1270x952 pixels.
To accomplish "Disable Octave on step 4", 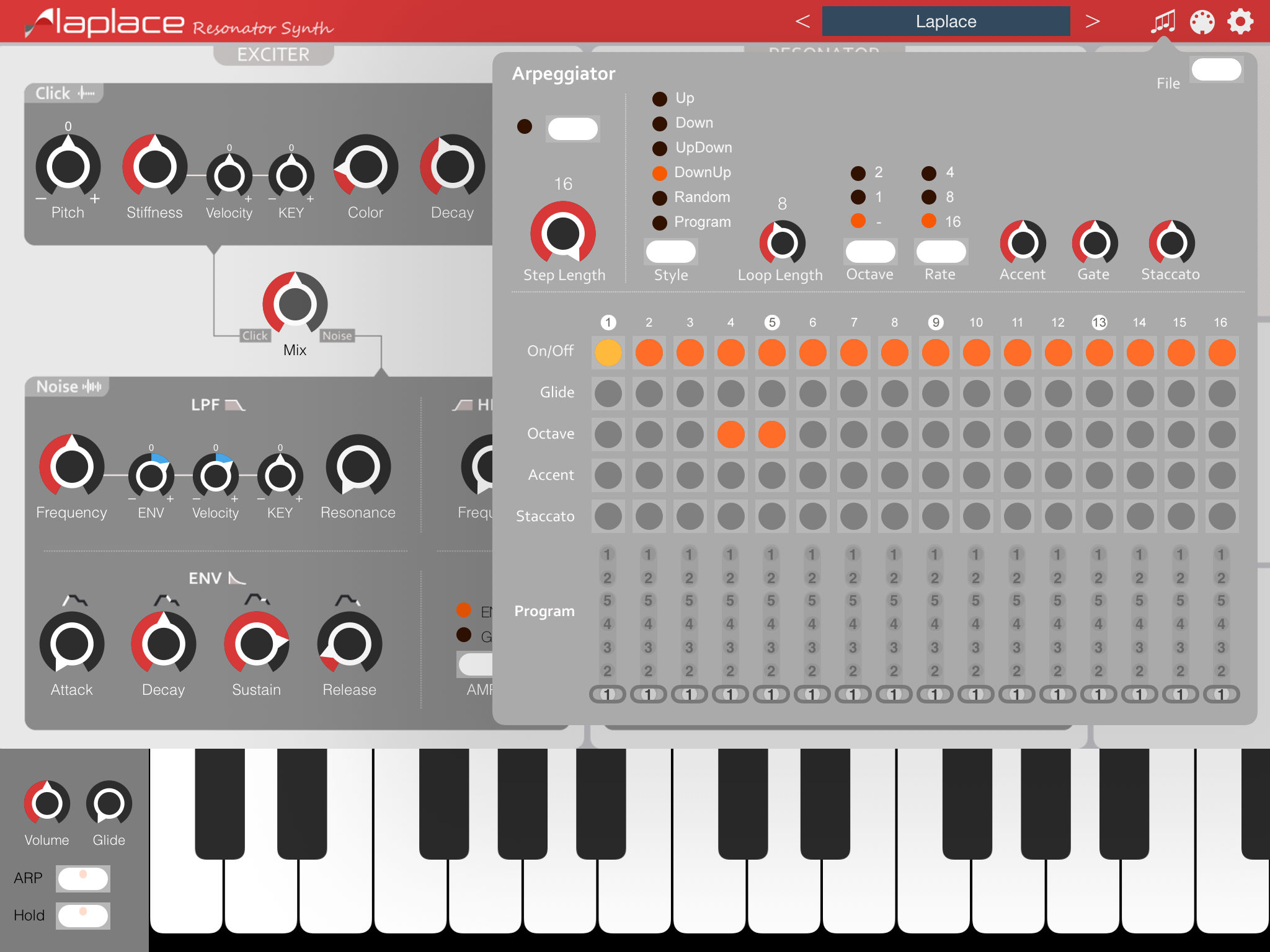I will 730,434.
